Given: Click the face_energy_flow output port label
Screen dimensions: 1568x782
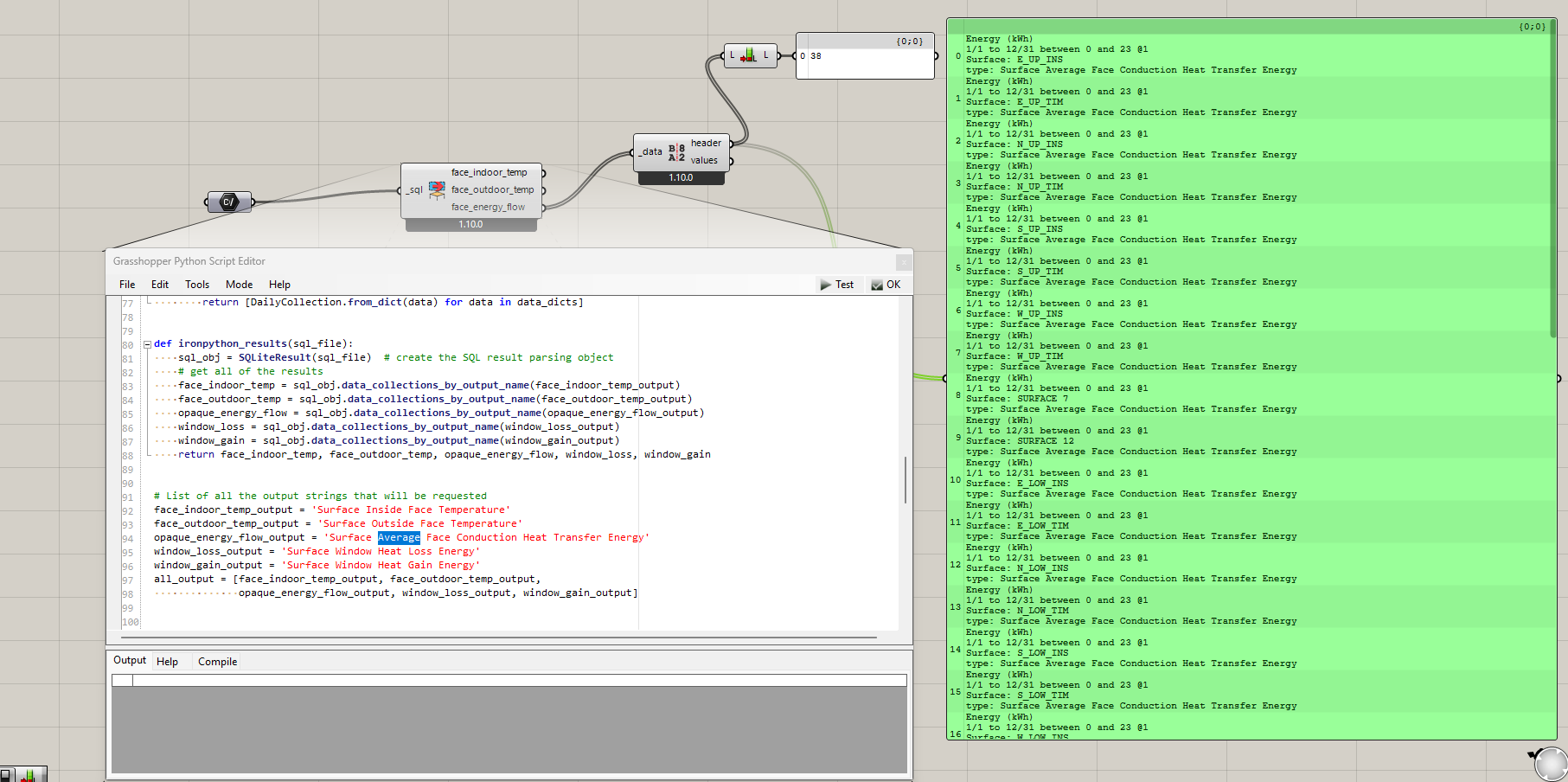Looking at the screenshot, I should (x=488, y=208).
